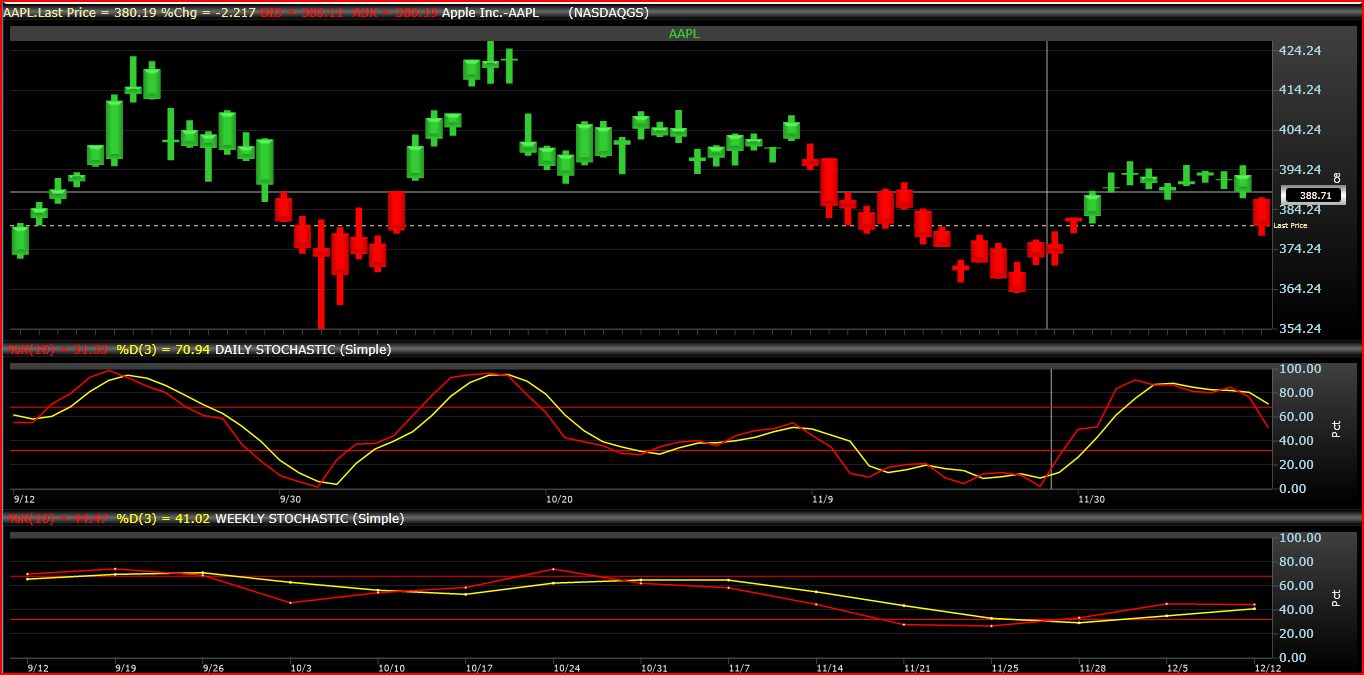Click the 'Last Price' axis label
The image size is (1364, 675).
[x=1290, y=226]
